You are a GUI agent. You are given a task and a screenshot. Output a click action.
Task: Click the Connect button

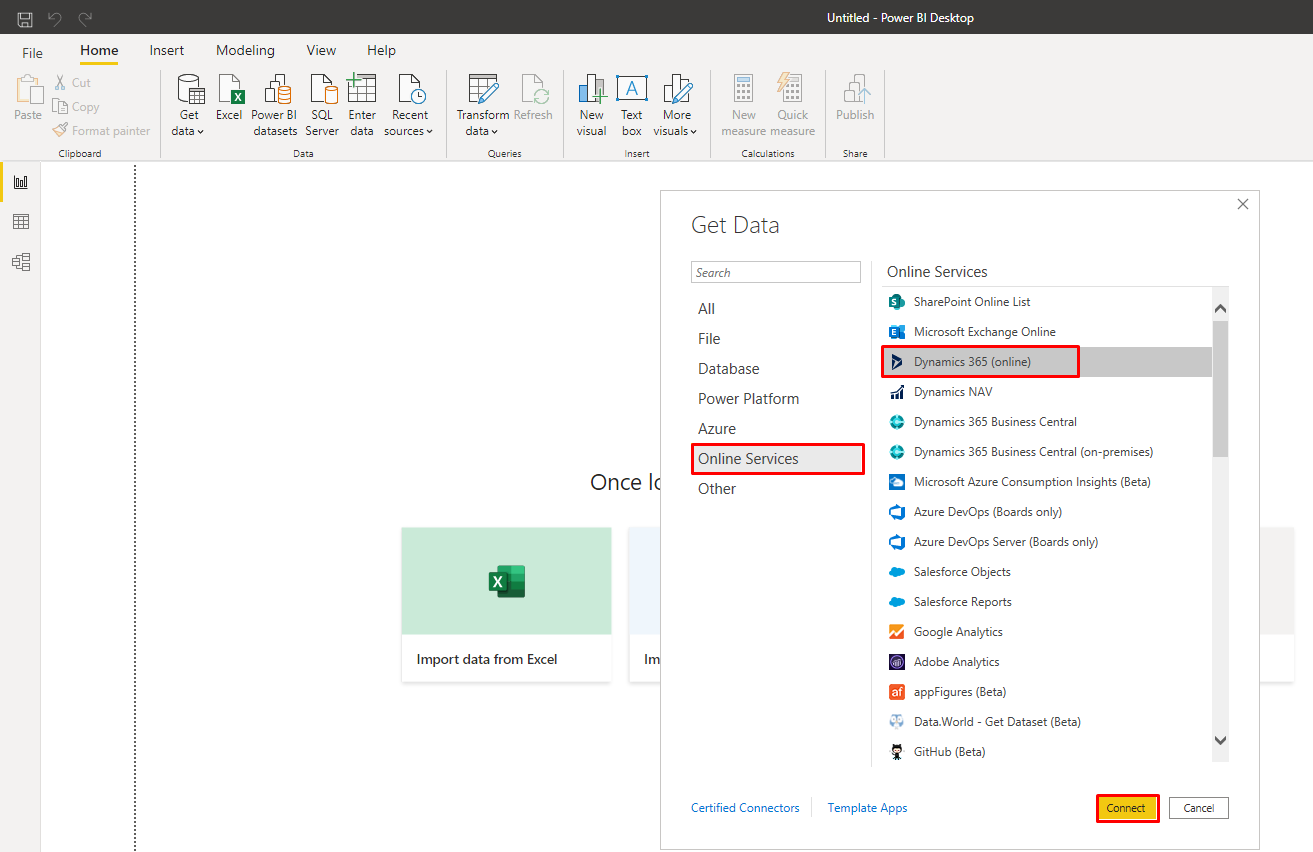1127,808
